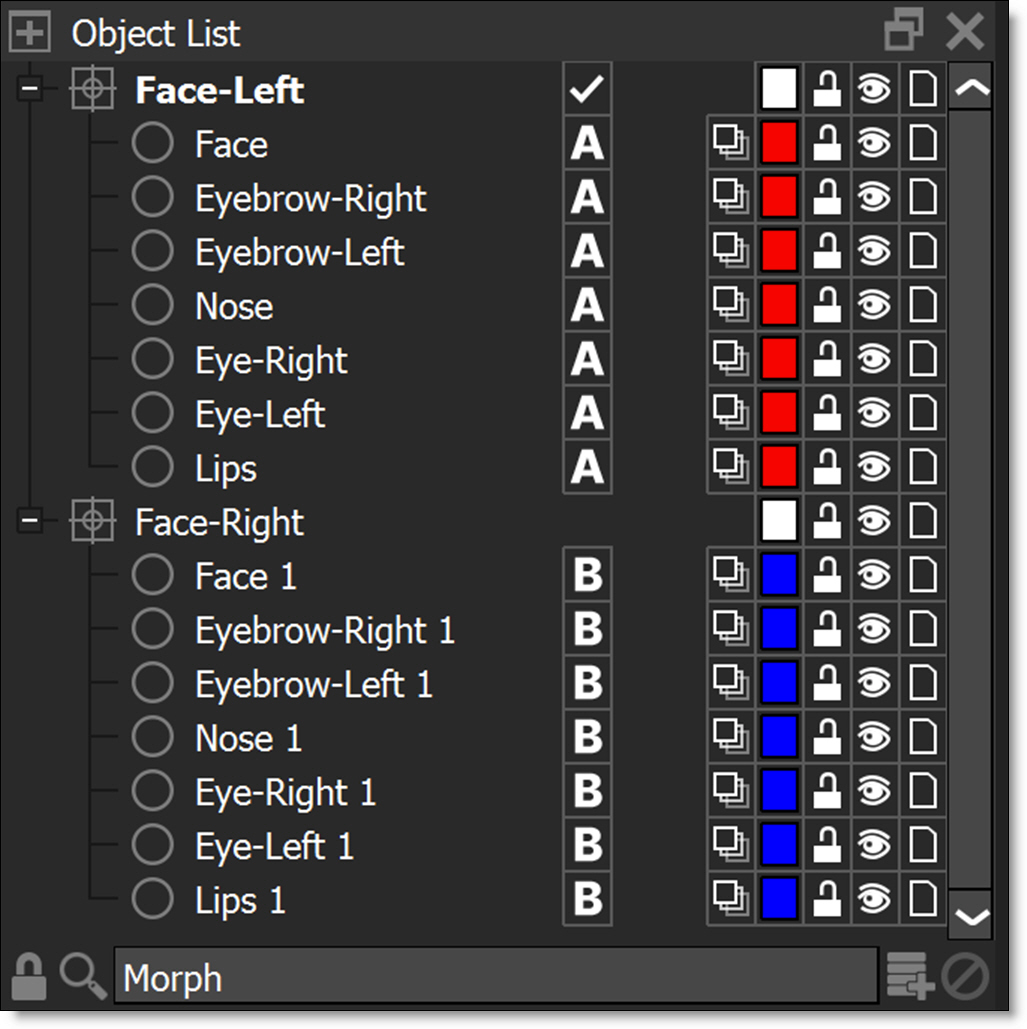
Task: Click the lock icon on the Nose row
Action: coord(826,306)
